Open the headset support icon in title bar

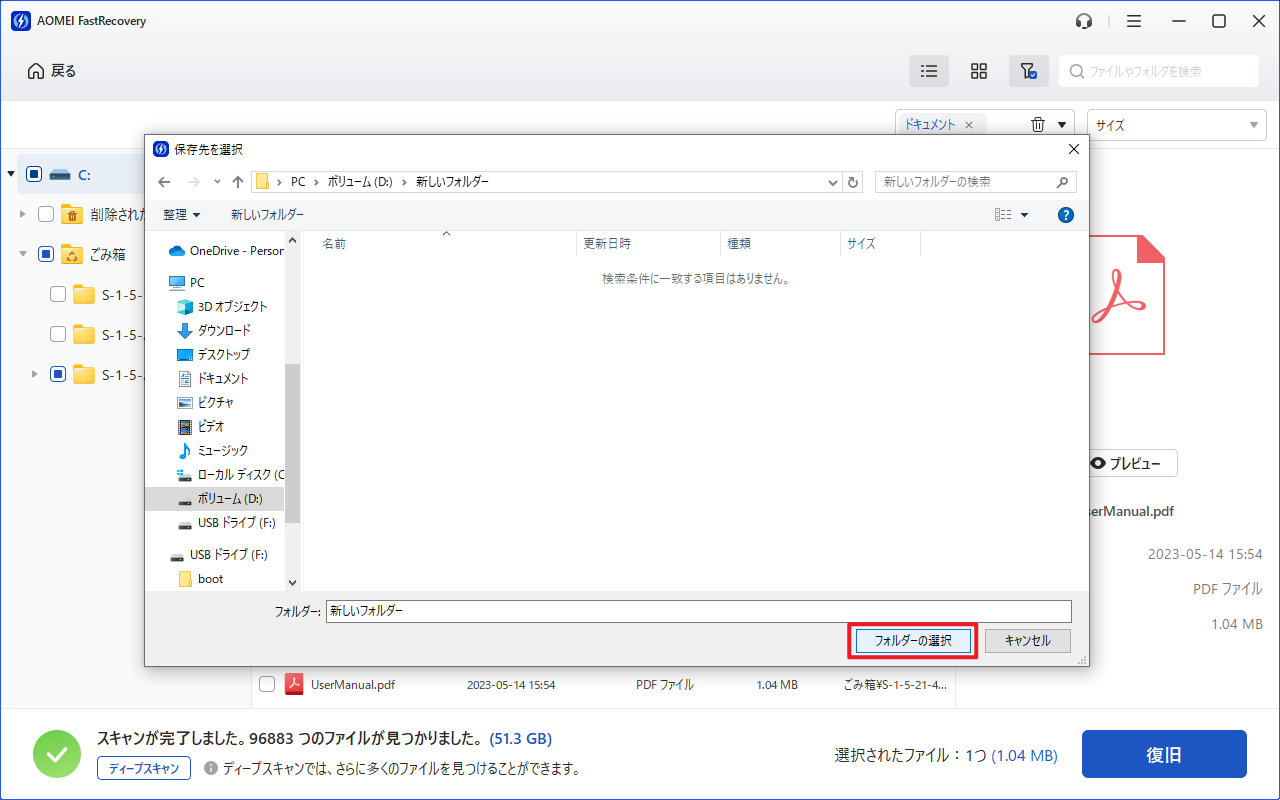tap(1084, 21)
